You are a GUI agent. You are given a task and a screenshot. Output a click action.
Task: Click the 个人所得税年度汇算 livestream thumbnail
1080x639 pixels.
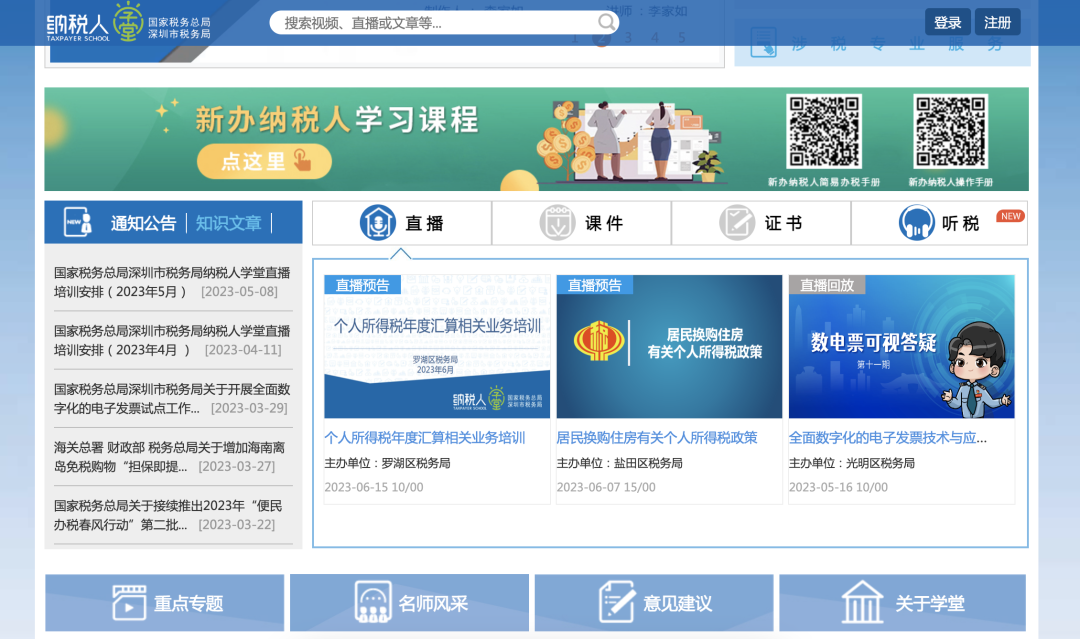click(x=437, y=346)
